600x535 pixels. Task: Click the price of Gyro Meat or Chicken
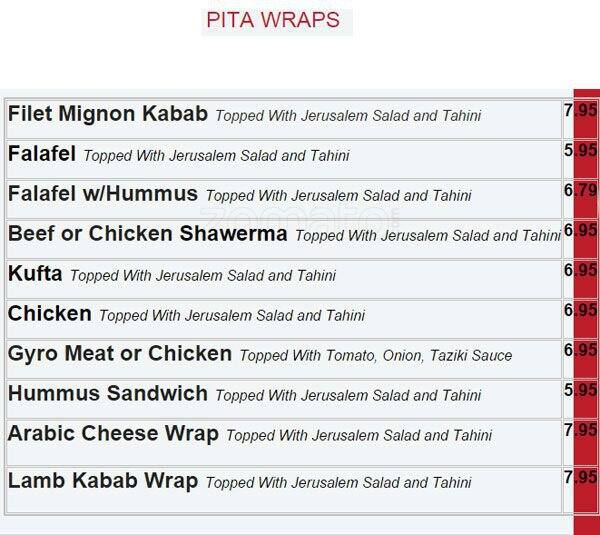(x=580, y=351)
